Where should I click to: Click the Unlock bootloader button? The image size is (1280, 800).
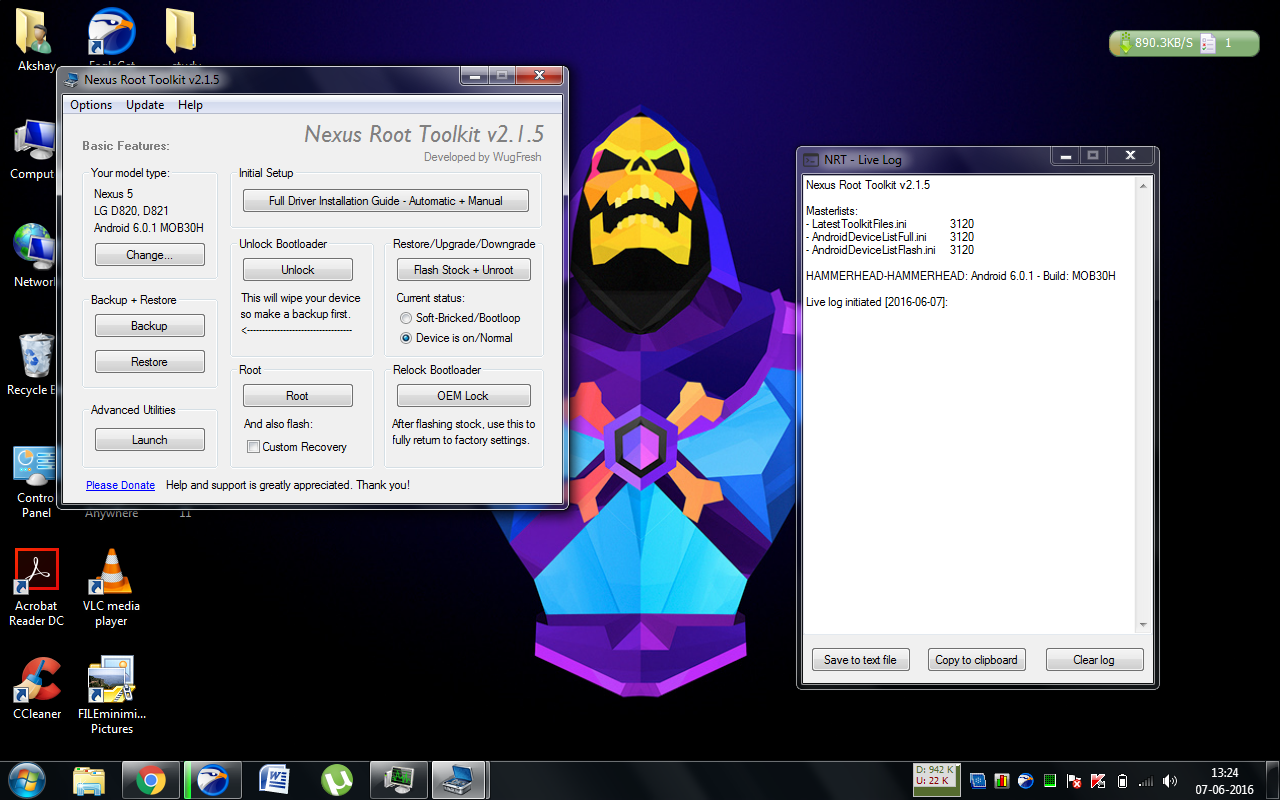click(x=297, y=269)
